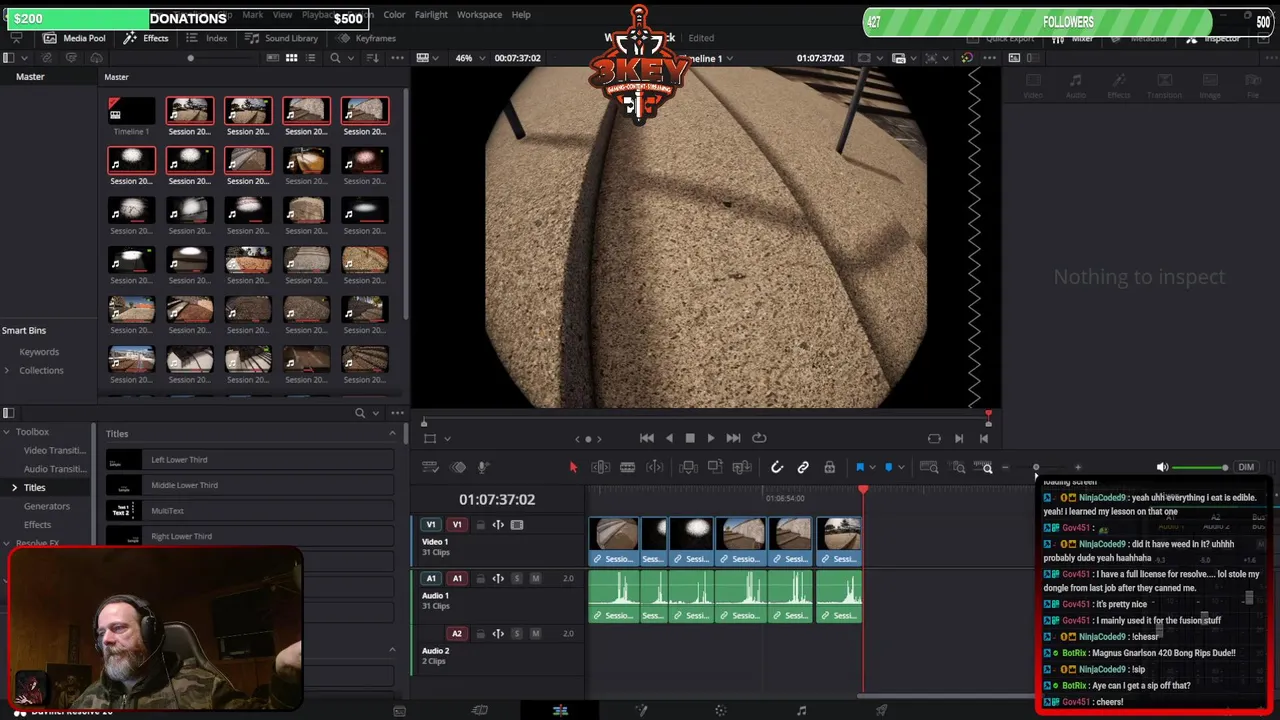Open the marker color dropdown arrow
The image size is (1280, 720).
point(901,467)
